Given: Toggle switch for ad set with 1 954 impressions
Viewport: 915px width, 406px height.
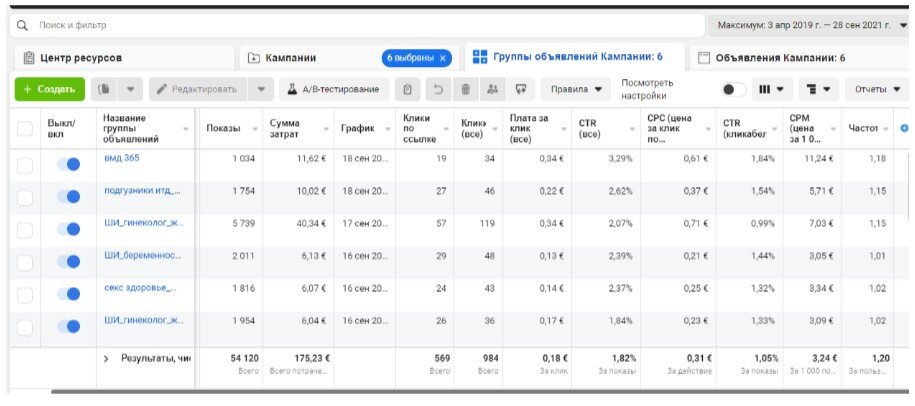Looking at the screenshot, I should pos(69,327).
